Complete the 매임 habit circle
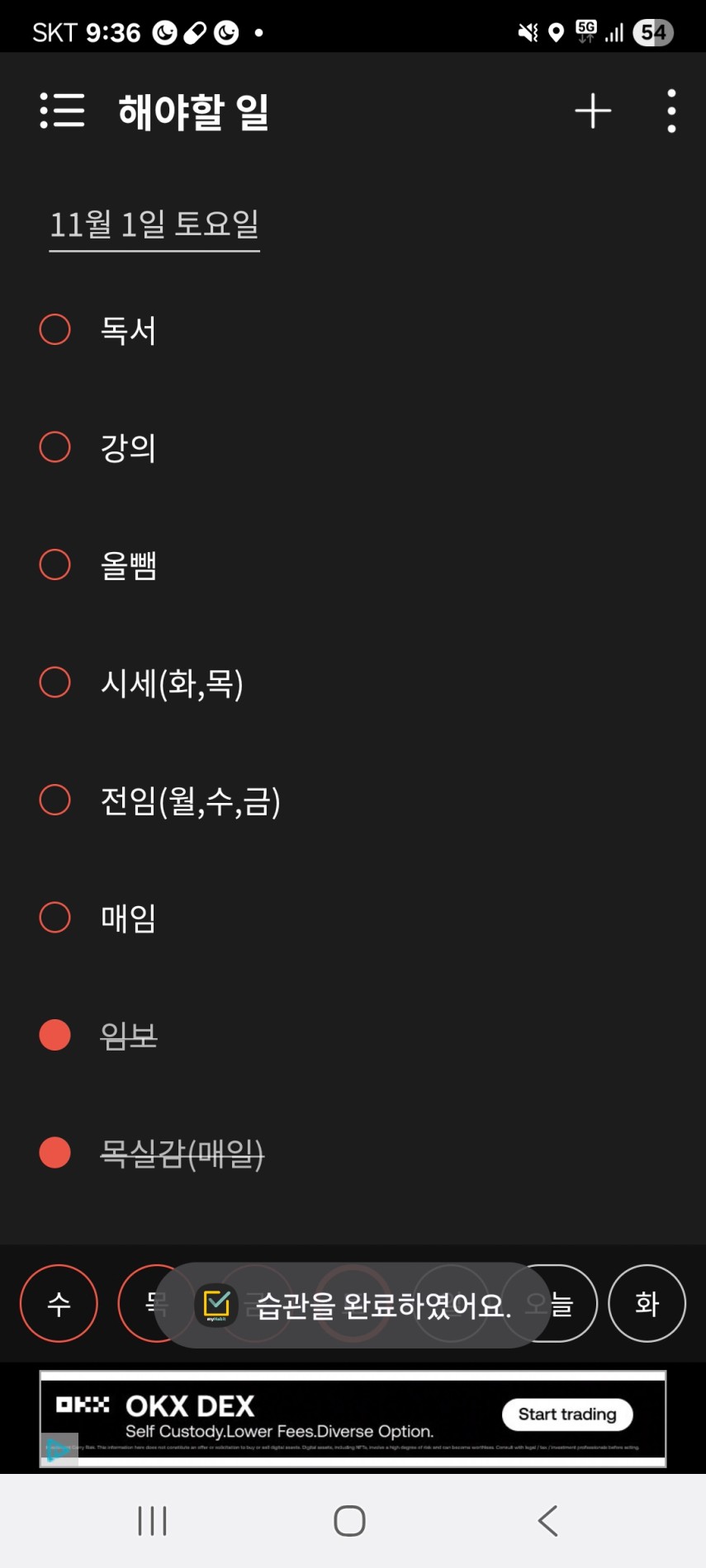Image resolution: width=706 pixels, height=1568 pixels. click(55, 917)
